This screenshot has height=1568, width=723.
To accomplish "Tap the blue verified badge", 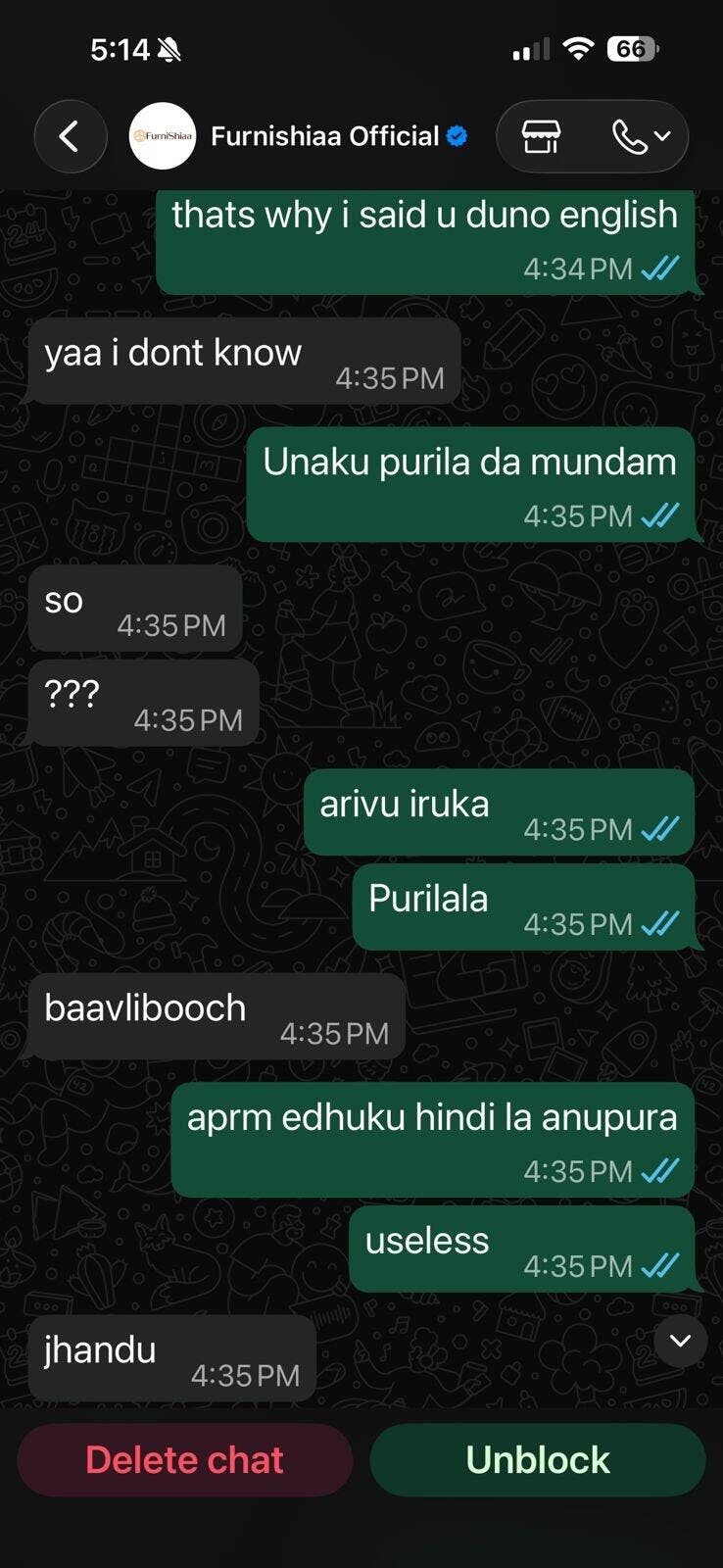I will [x=457, y=136].
